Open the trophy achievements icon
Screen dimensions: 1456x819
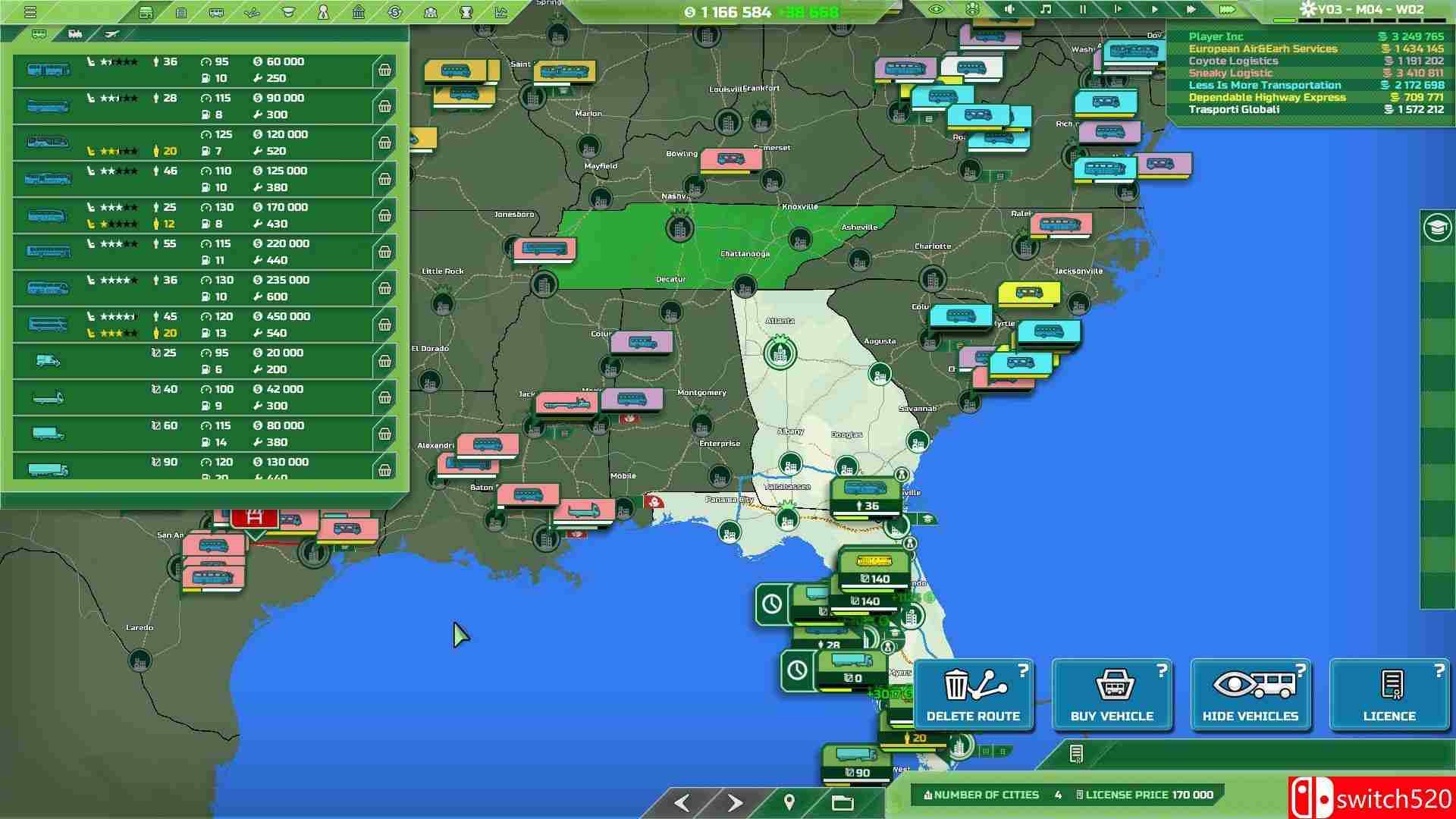pos(466,12)
